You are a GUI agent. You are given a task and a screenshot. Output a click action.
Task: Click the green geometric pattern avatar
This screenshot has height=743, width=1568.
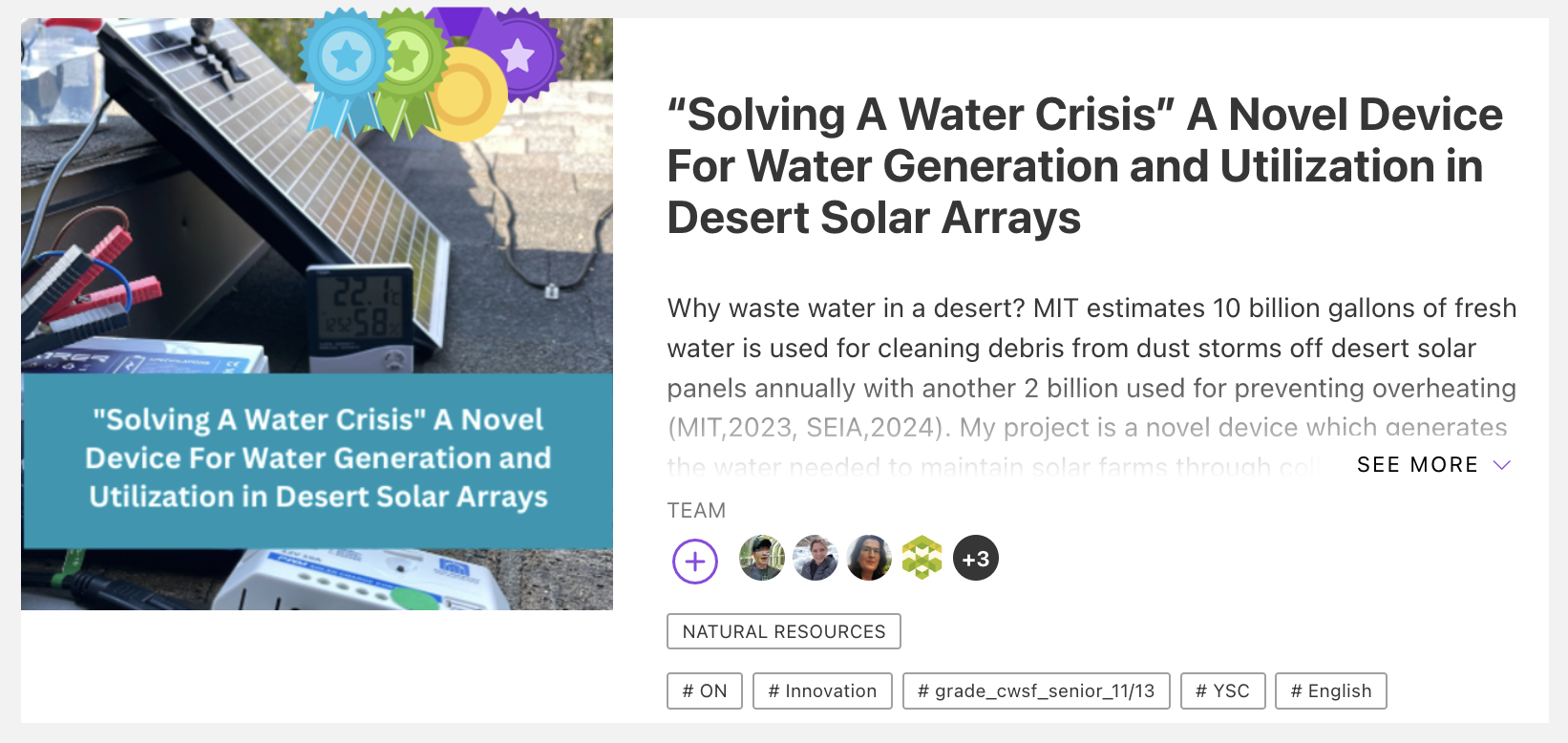922,558
